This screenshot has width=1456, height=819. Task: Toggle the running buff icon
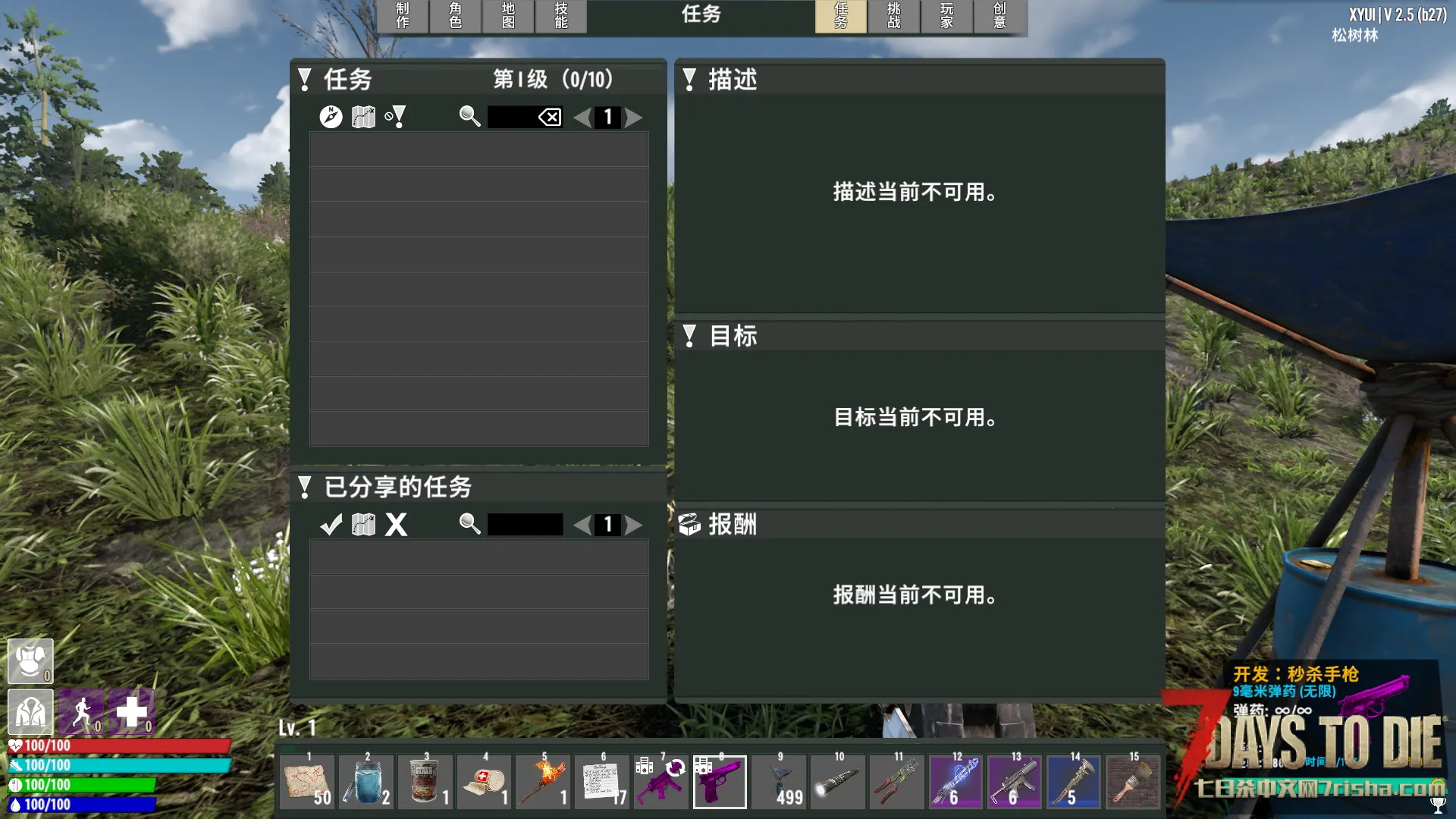pos(82,712)
